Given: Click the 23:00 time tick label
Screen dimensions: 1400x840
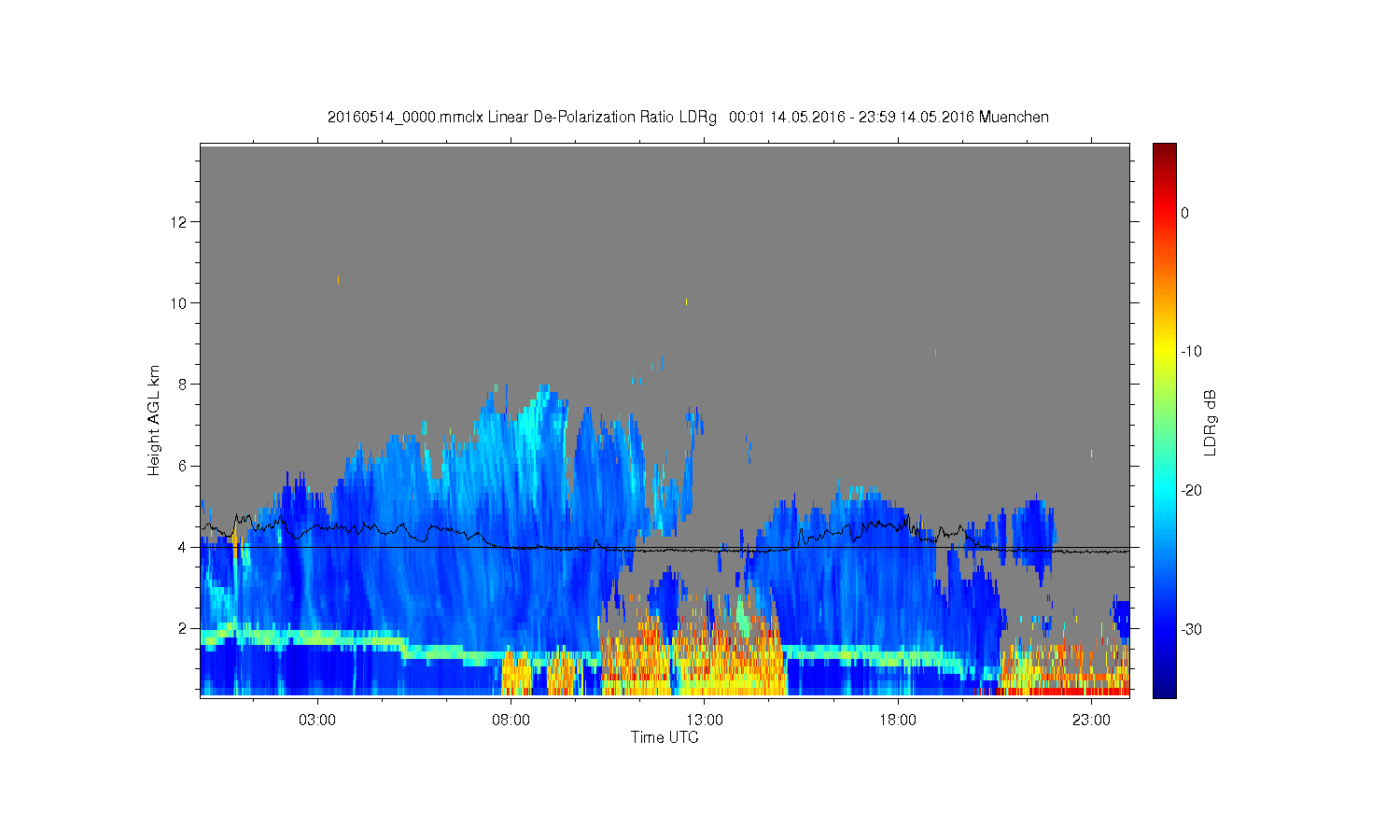Looking at the screenshot, I should tap(1091, 721).
